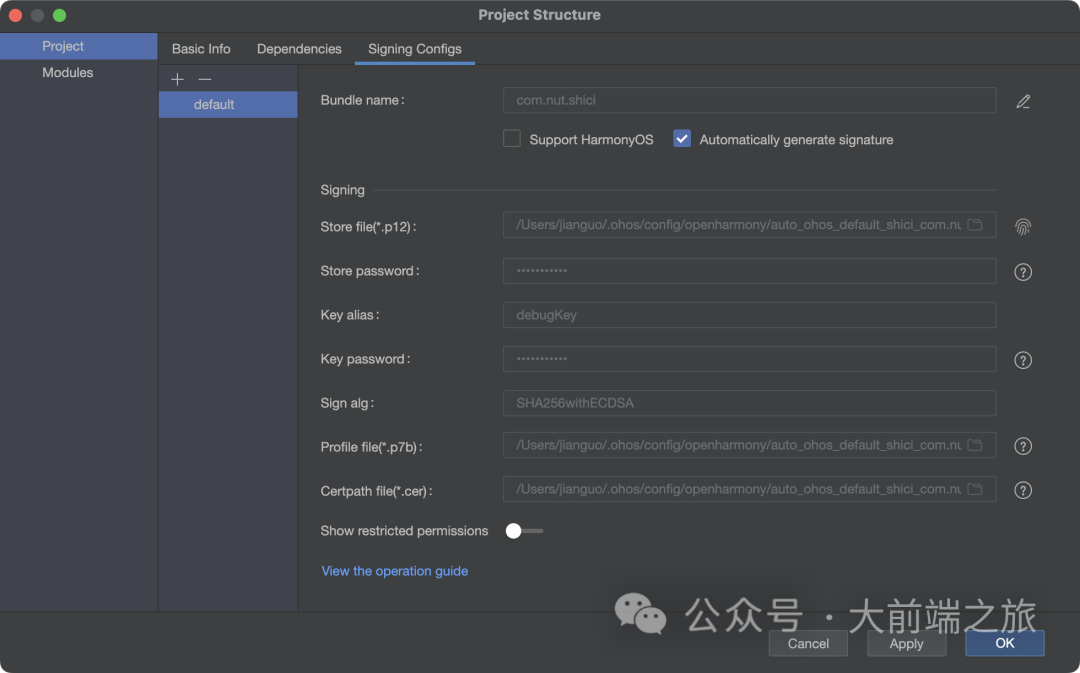Open the Dependencies tab
Screen dimensions: 1080x673
pos(299,49)
